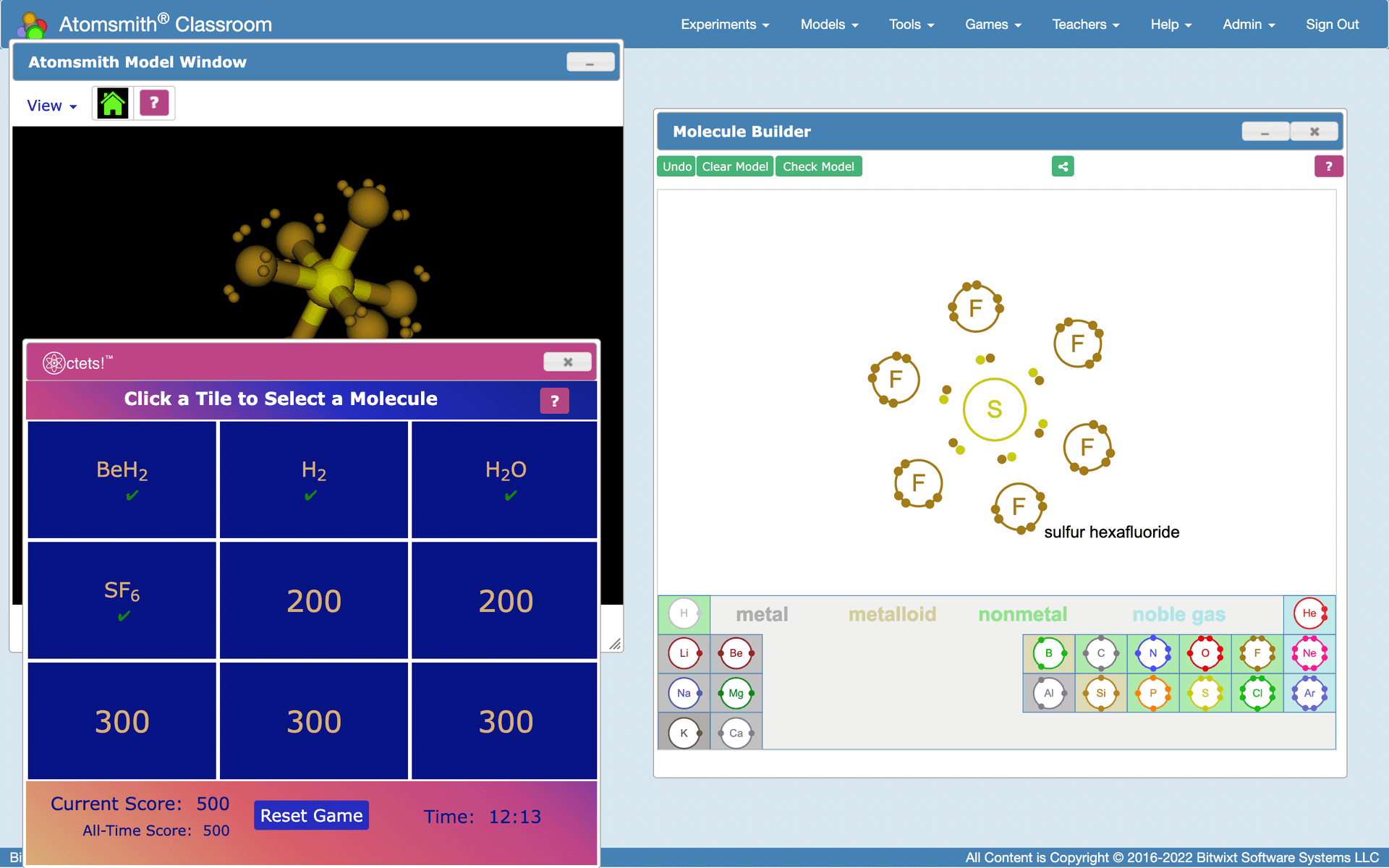Viewport: 1389px width, 868px height.
Task: Click the sulfur hexafluoride label
Action: pyautogui.click(x=1111, y=532)
